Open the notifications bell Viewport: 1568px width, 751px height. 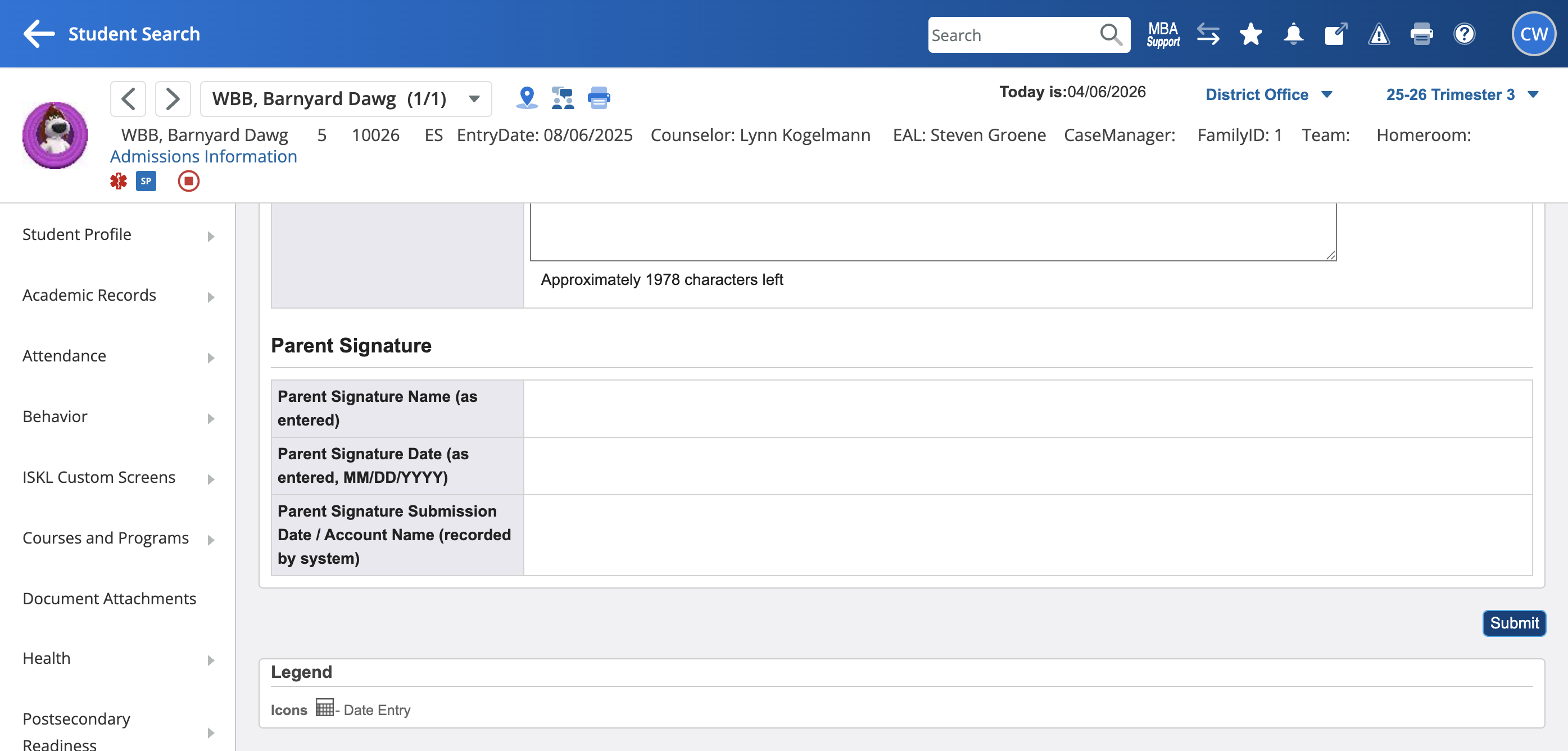[x=1293, y=35]
